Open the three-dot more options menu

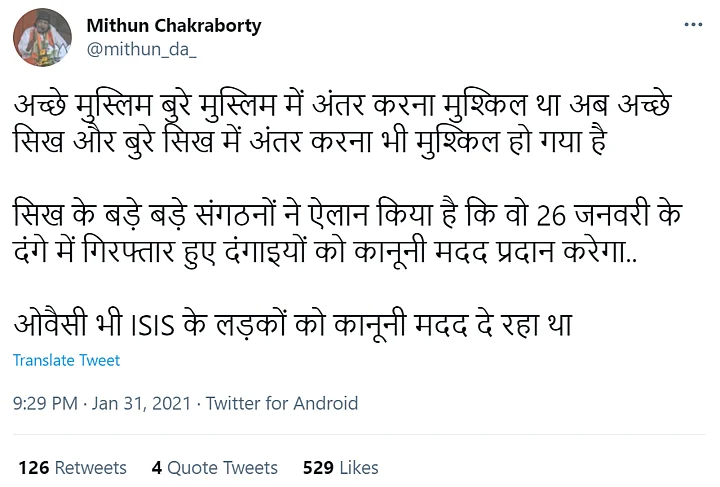click(x=690, y=25)
